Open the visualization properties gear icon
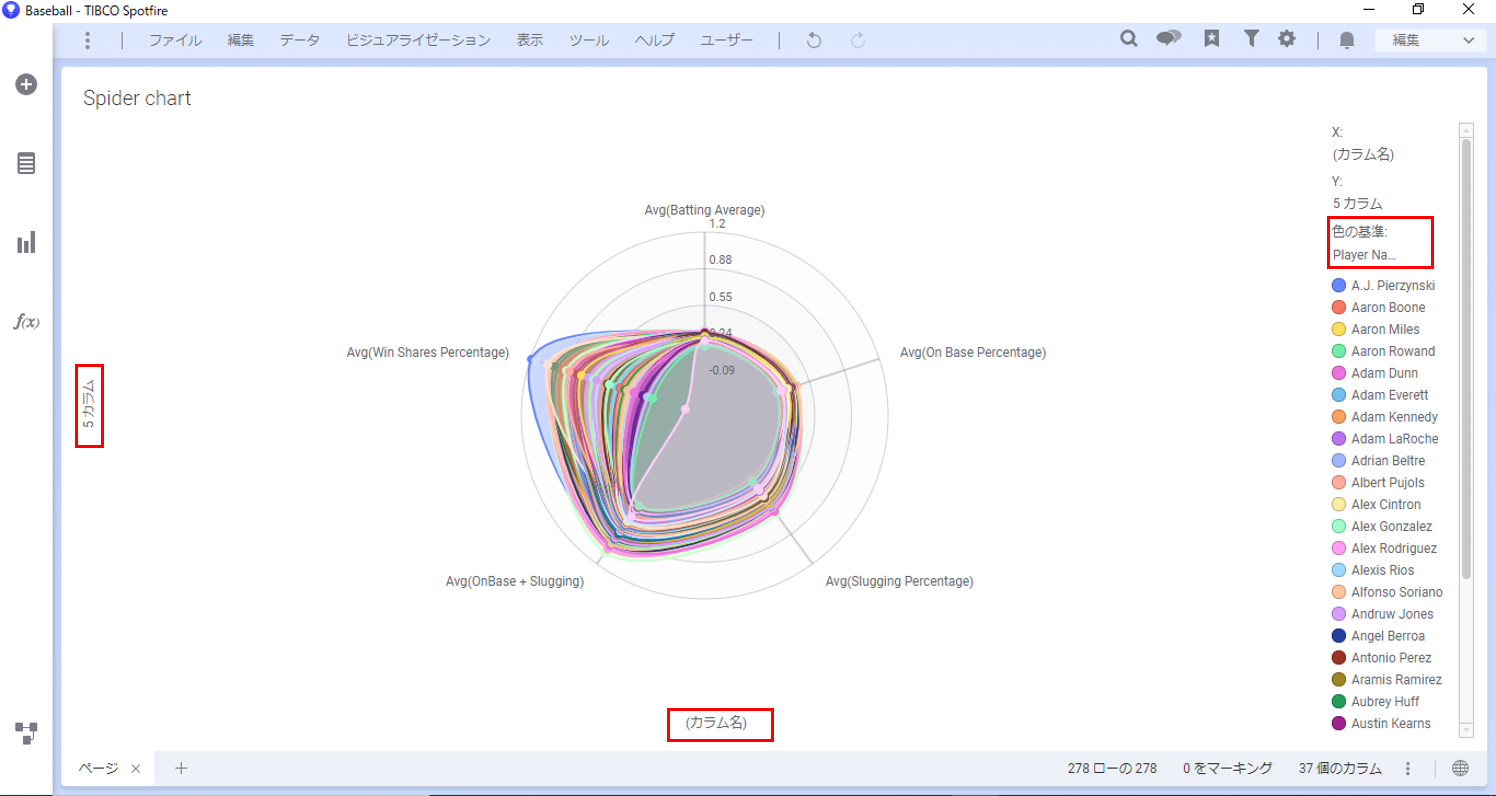Viewport: 1496px width, 796px height. (1287, 39)
